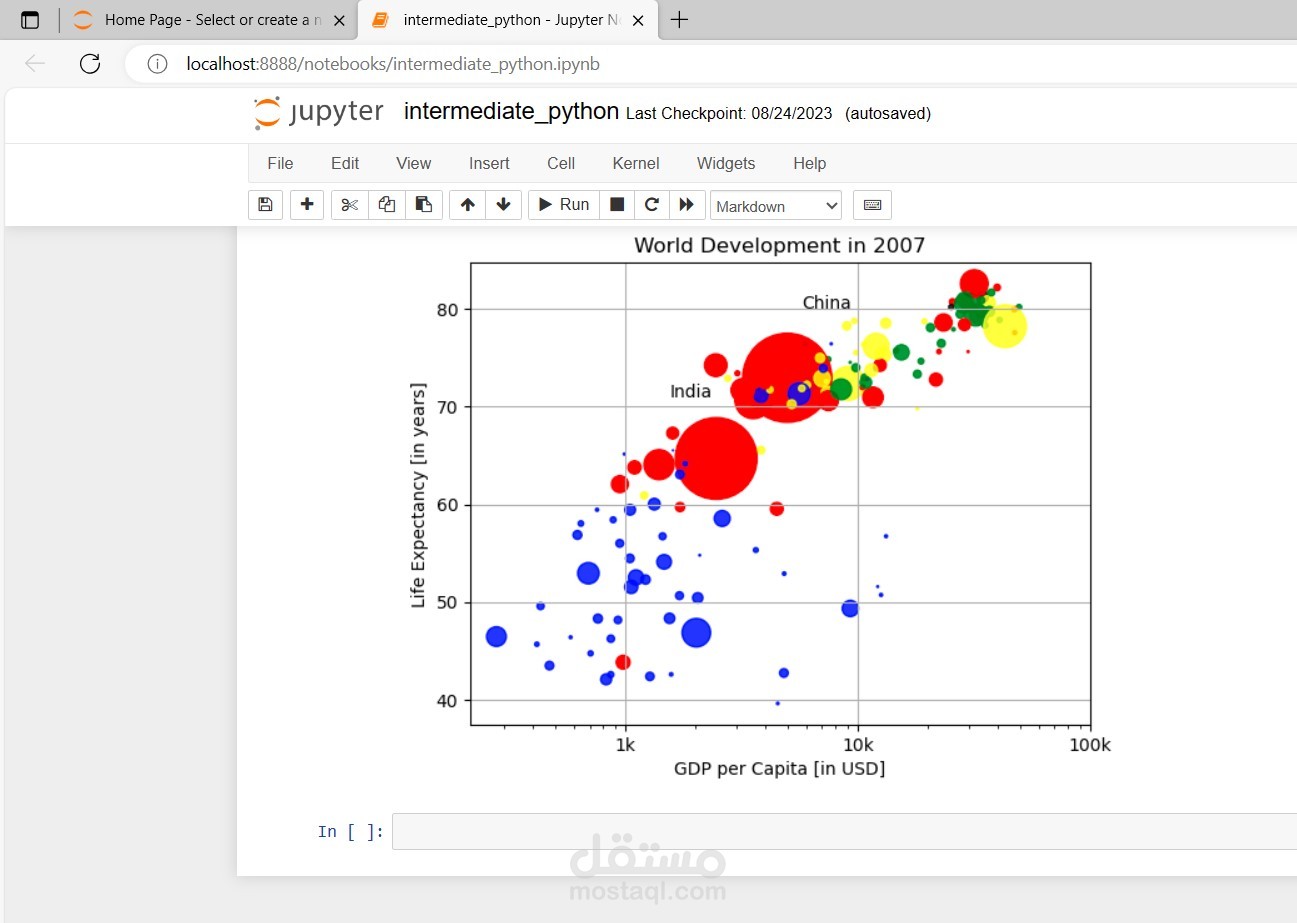The height and width of the screenshot is (923, 1297).
Task: Refresh the browser page
Action: click(x=90, y=64)
